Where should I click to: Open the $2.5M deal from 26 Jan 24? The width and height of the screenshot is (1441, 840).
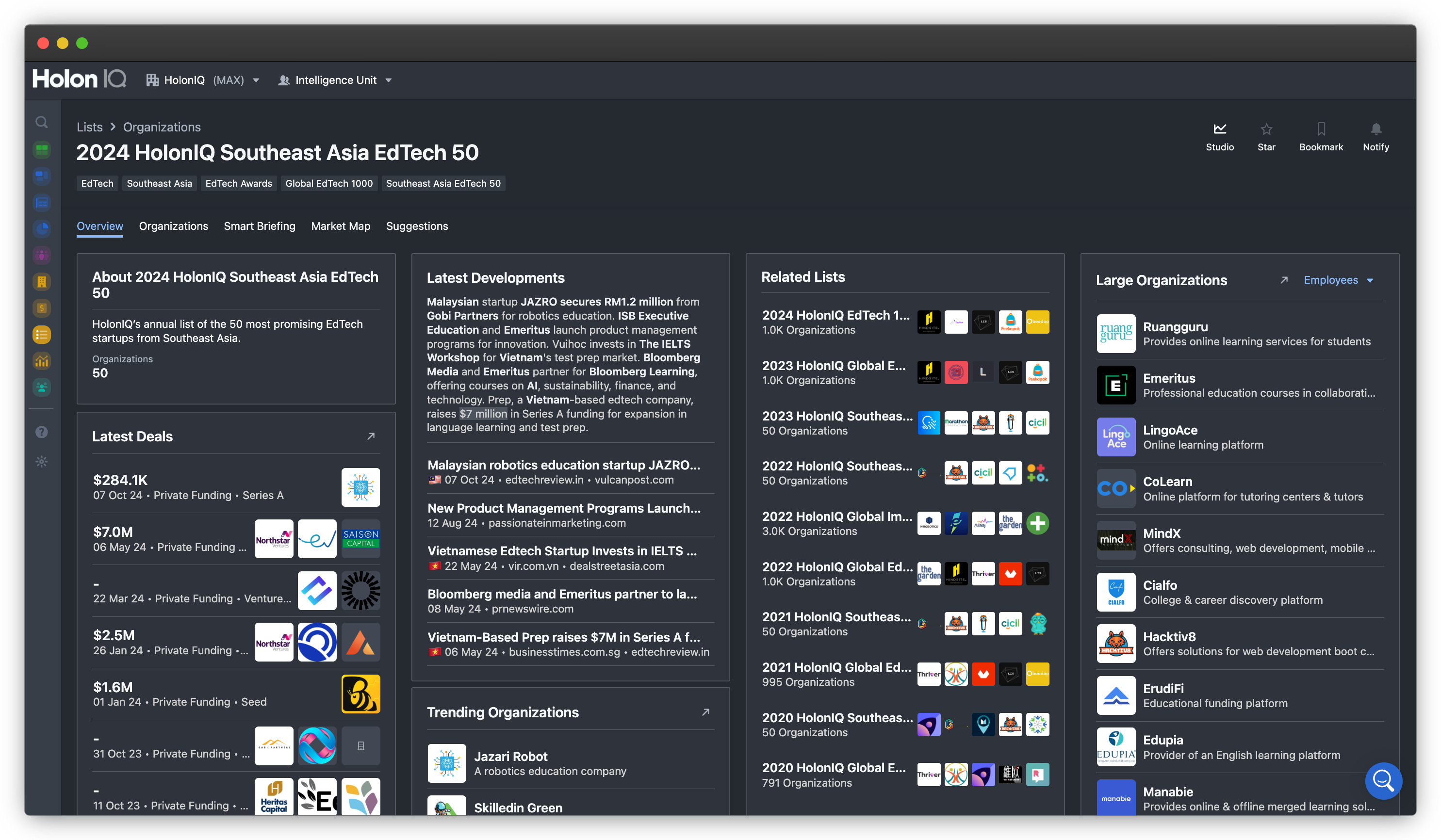[236, 642]
